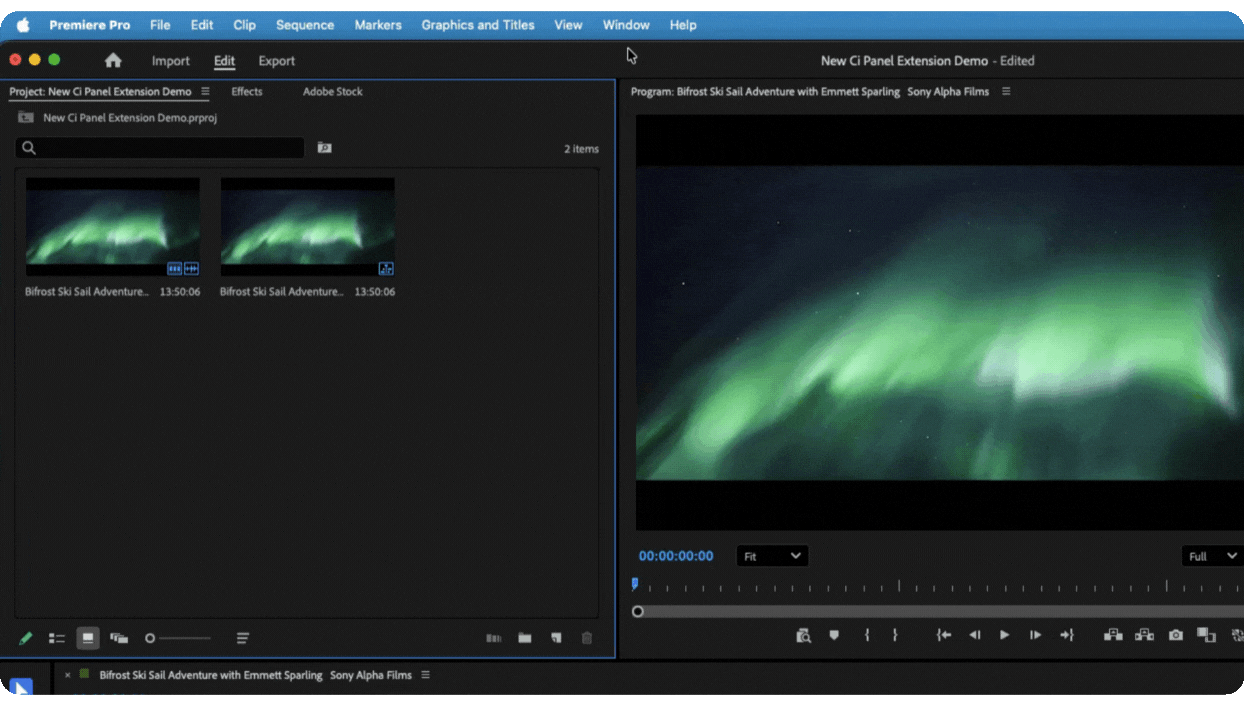Open the Sort Icons menu button
This screenshot has width=1244, height=706.
pyautogui.click(x=243, y=638)
